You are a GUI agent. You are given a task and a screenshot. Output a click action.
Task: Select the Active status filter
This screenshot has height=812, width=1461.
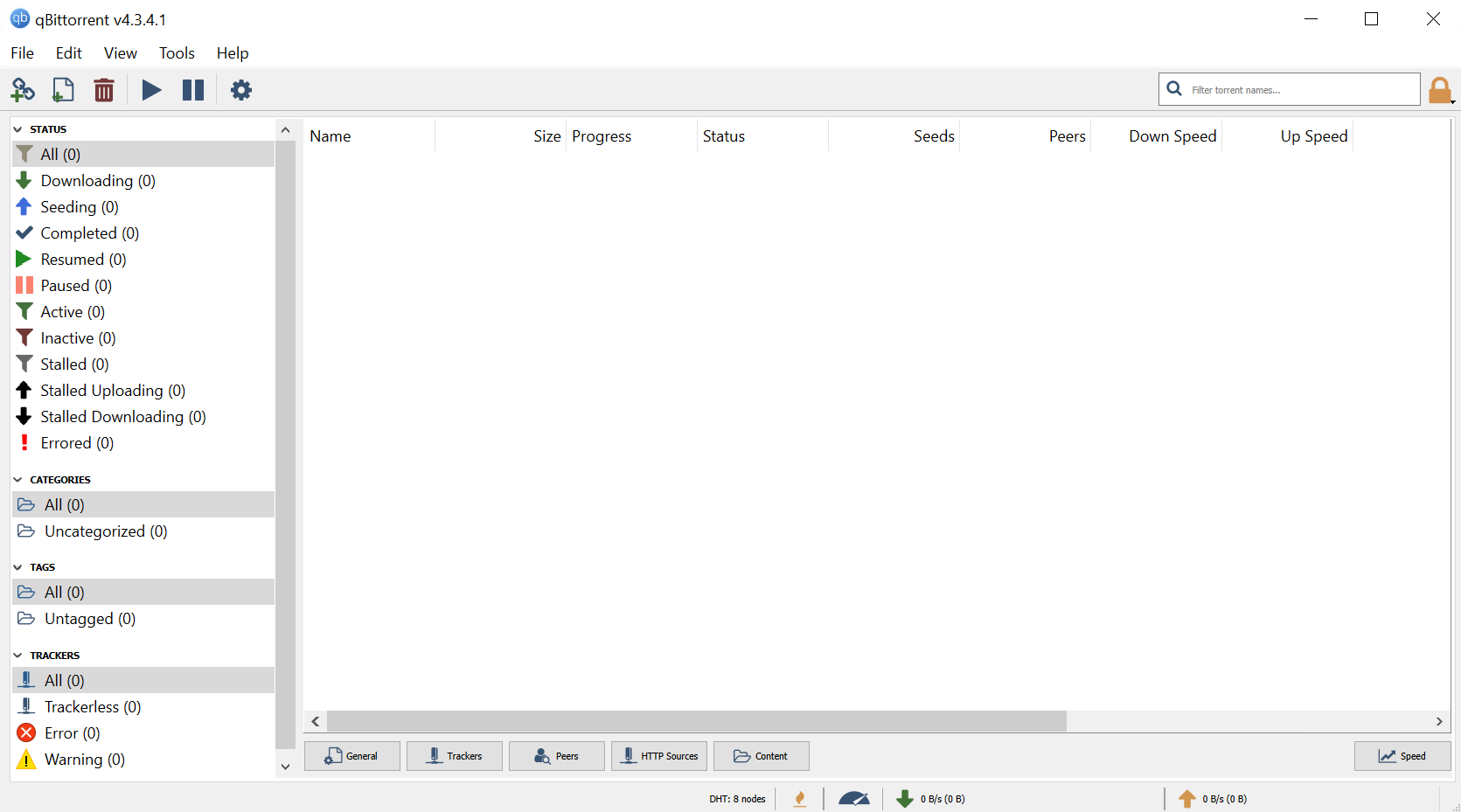point(143,312)
